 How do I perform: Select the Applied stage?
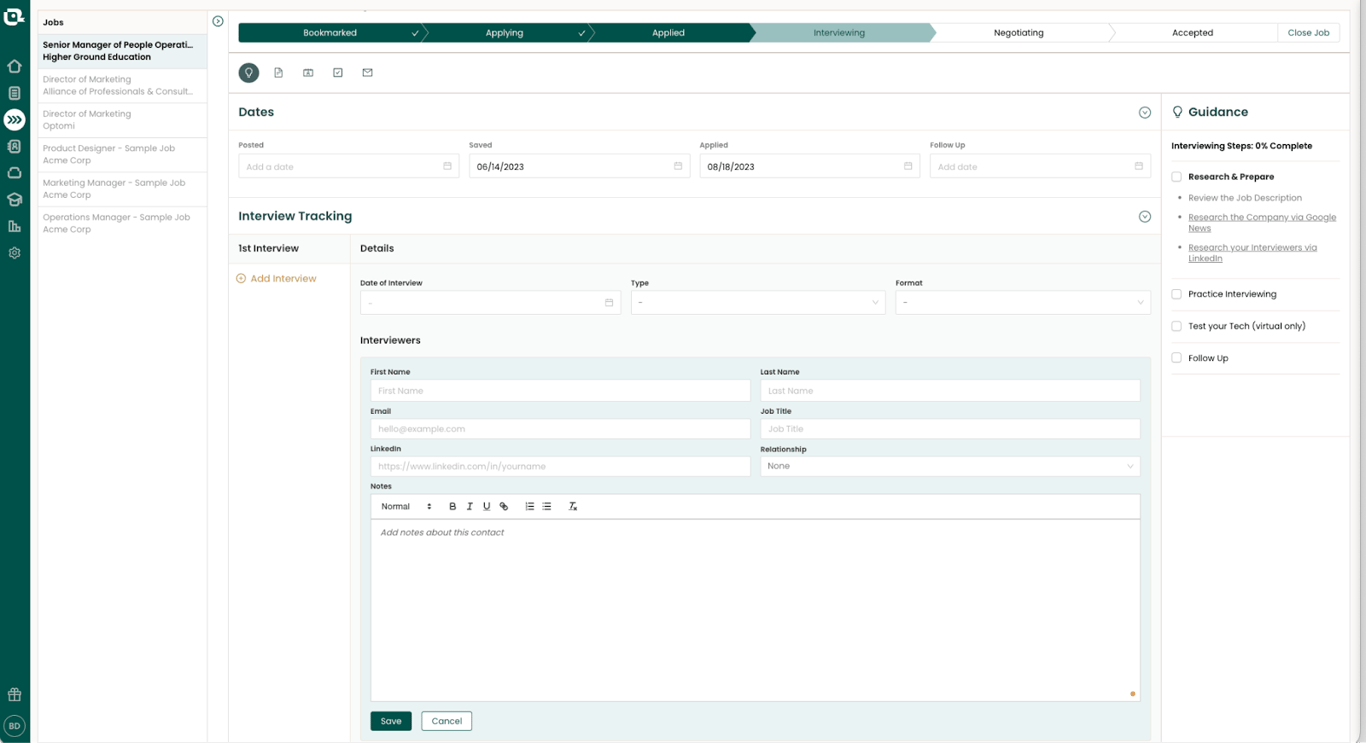[668, 33]
